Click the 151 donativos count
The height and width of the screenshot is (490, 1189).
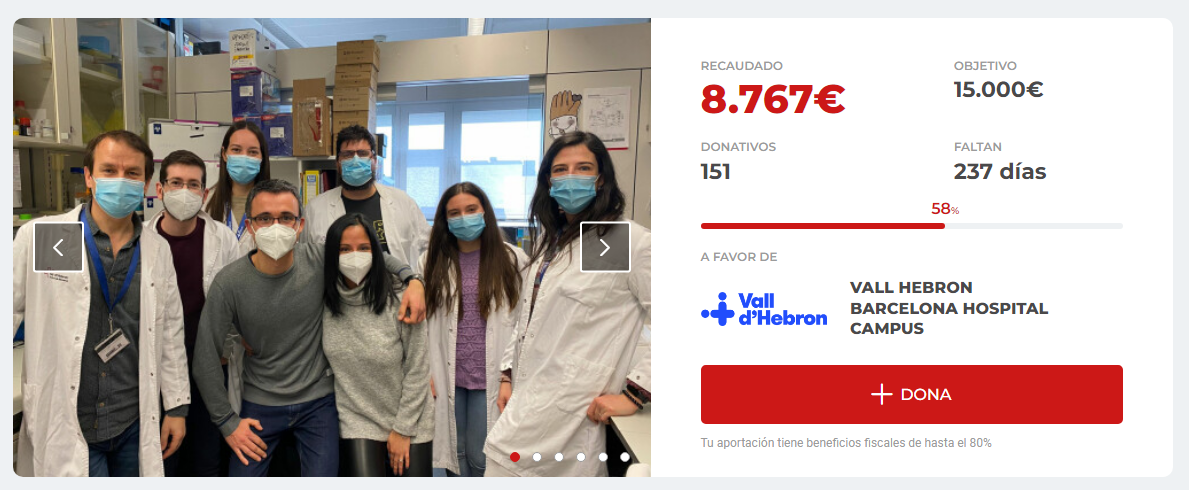[x=715, y=171]
